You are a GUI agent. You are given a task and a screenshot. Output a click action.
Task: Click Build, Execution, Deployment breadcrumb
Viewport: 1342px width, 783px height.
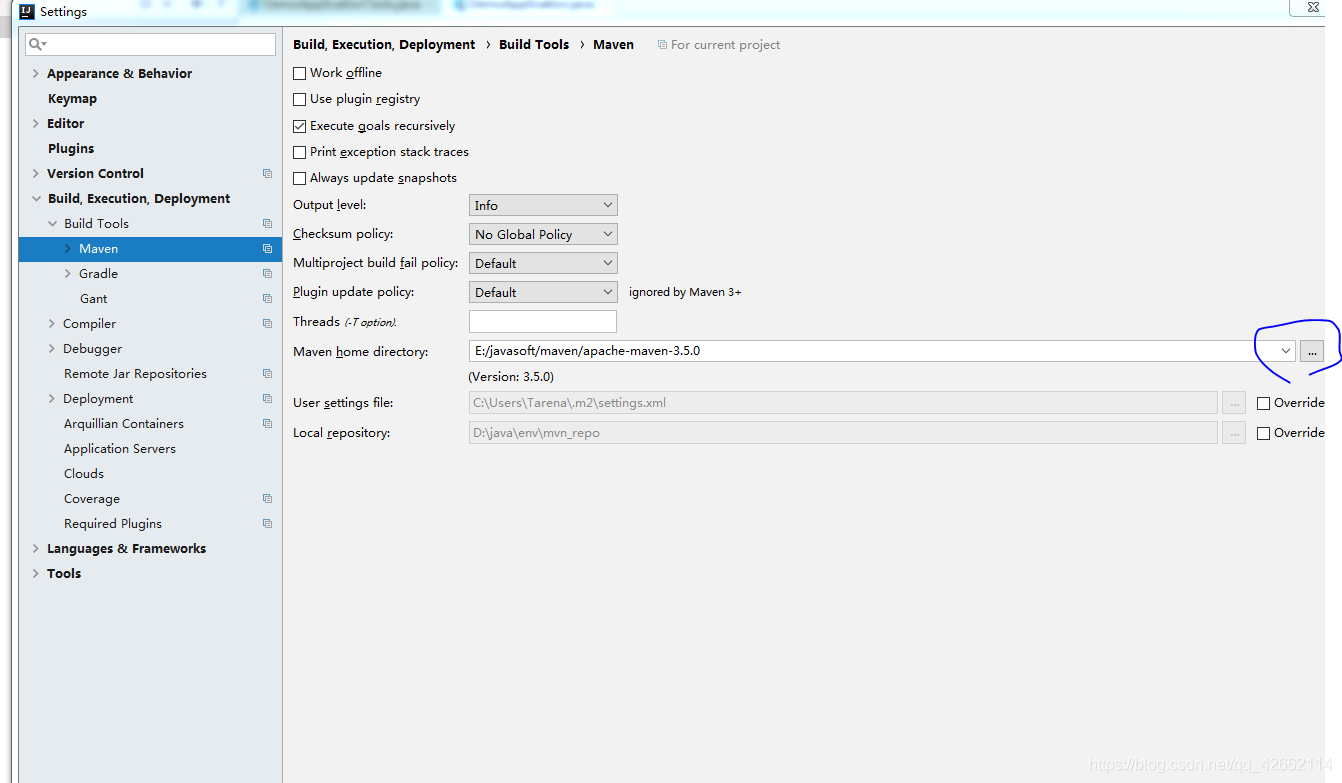tap(384, 45)
